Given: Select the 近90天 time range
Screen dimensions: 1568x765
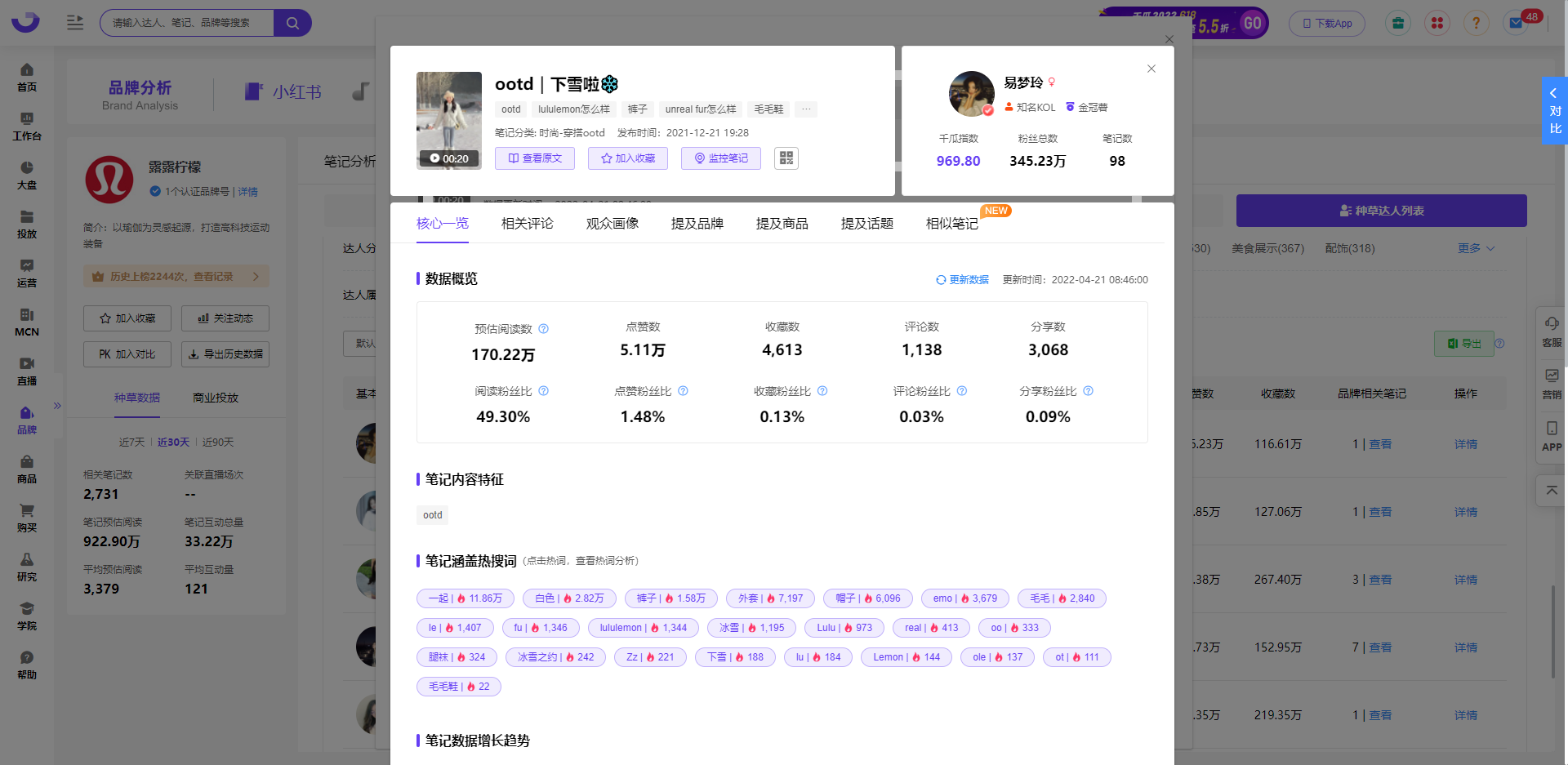Looking at the screenshot, I should tap(218, 442).
